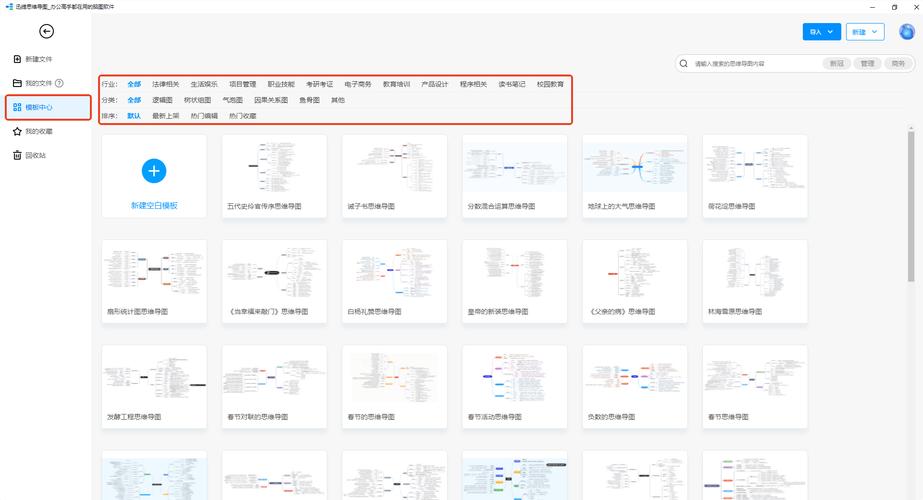Sort templates by 热门编辑
The height and width of the screenshot is (500, 923).
tap(204, 116)
